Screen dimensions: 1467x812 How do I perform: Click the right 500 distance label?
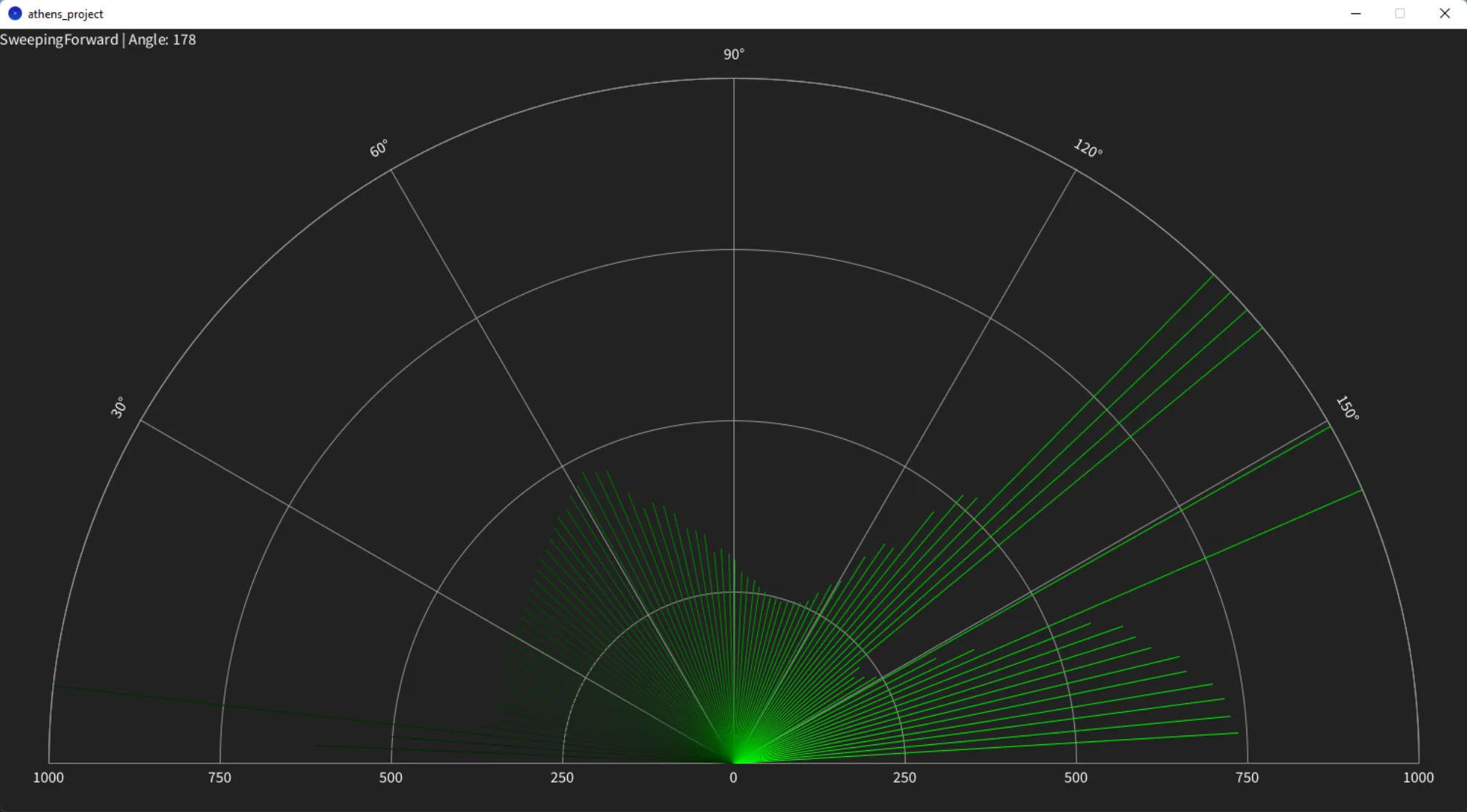tap(1076, 777)
